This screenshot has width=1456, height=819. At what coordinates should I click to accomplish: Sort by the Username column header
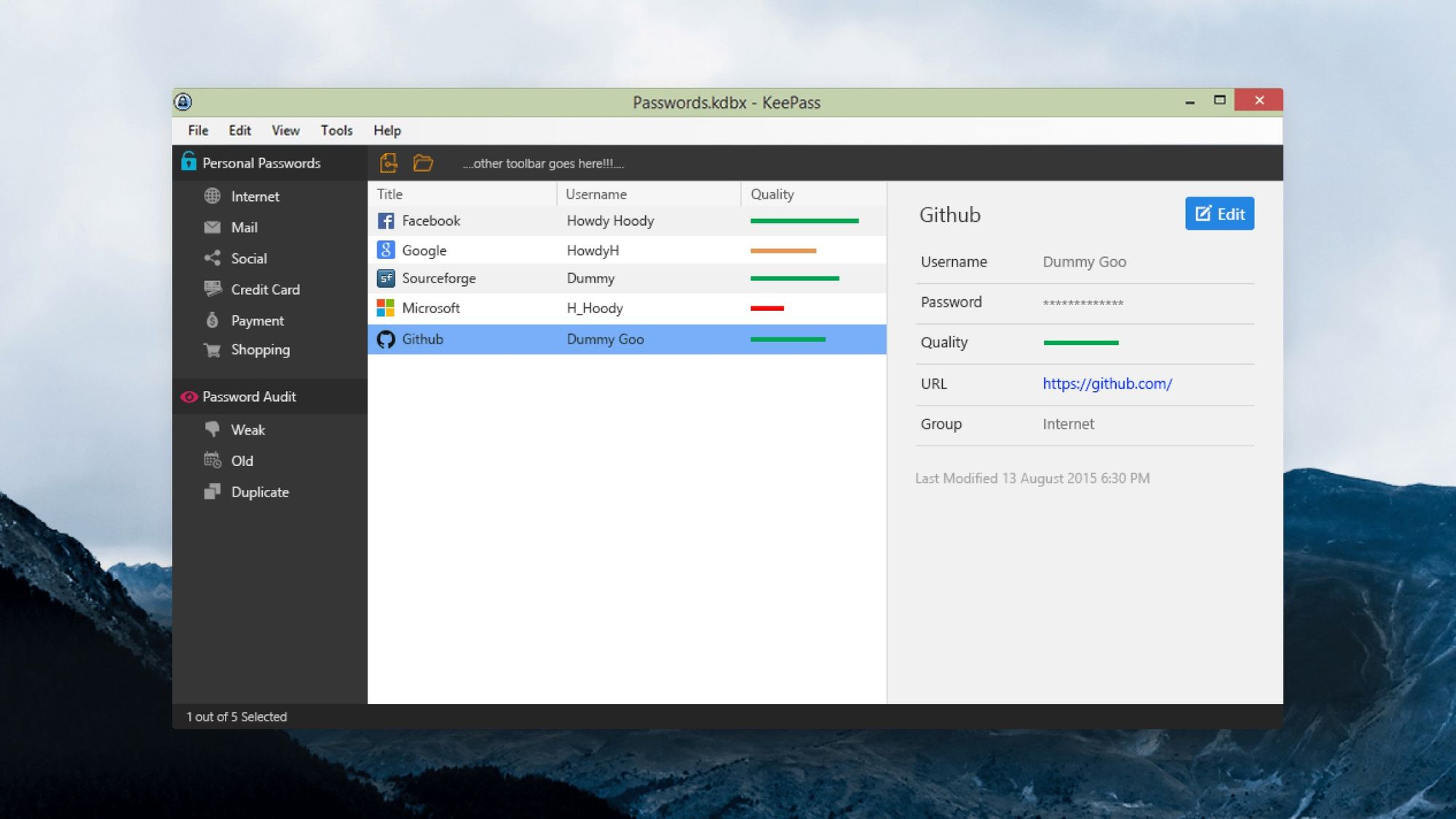[x=649, y=194]
